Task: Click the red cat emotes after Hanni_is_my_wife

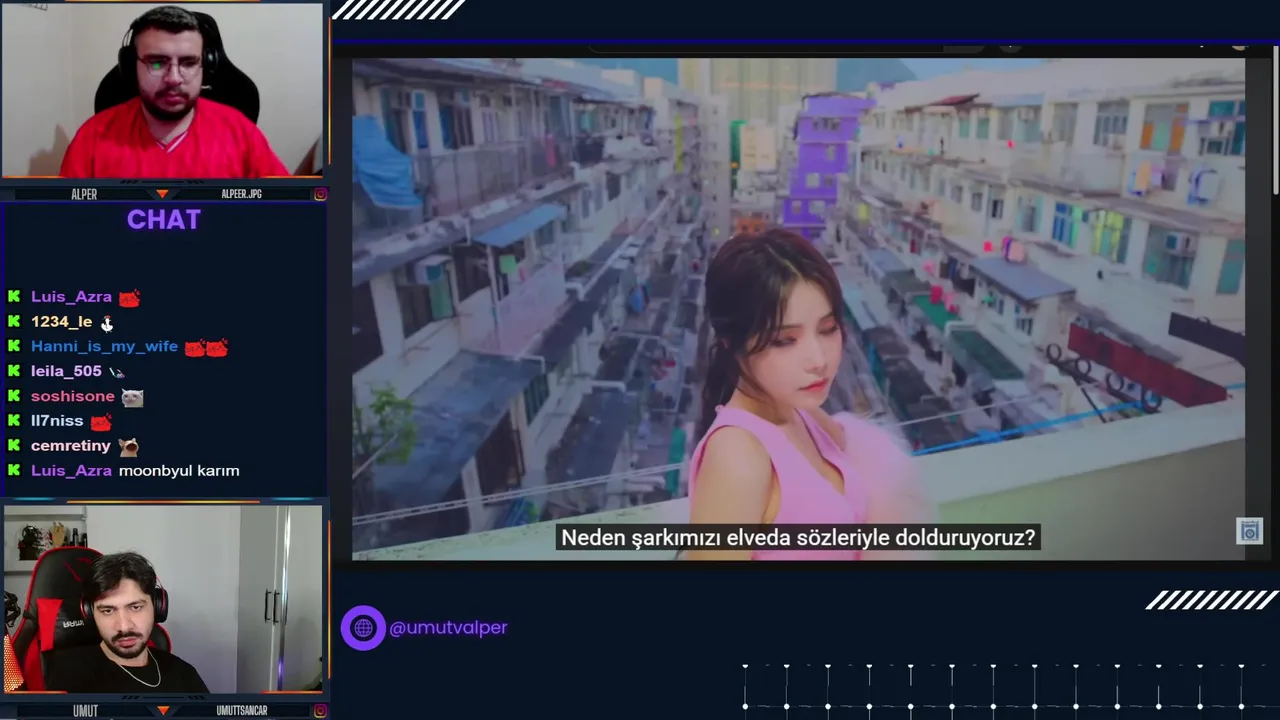Action: (206, 347)
